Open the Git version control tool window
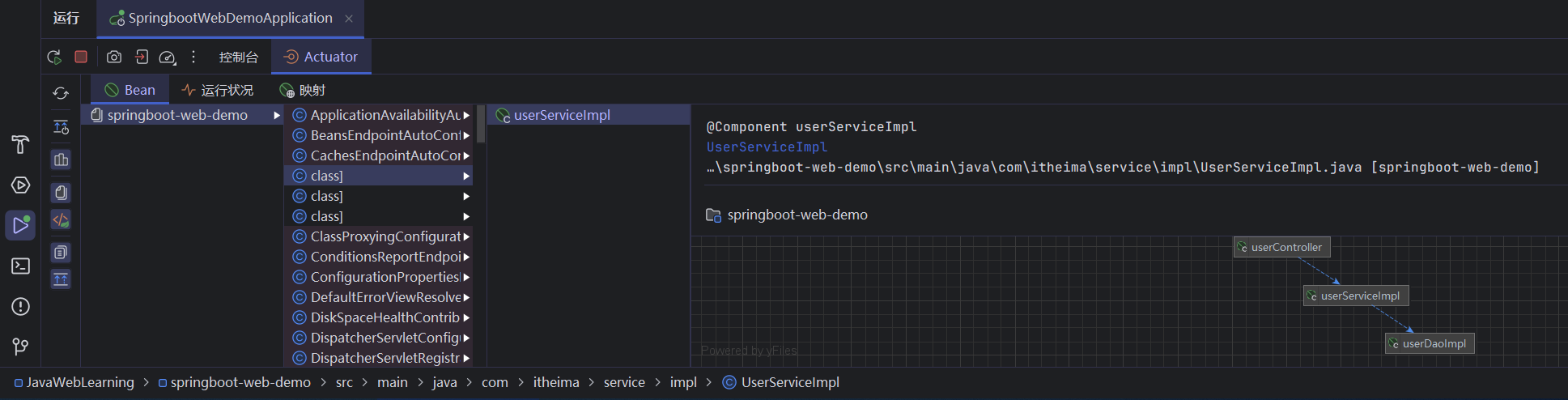This screenshot has width=1568, height=400. coord(20,347)
